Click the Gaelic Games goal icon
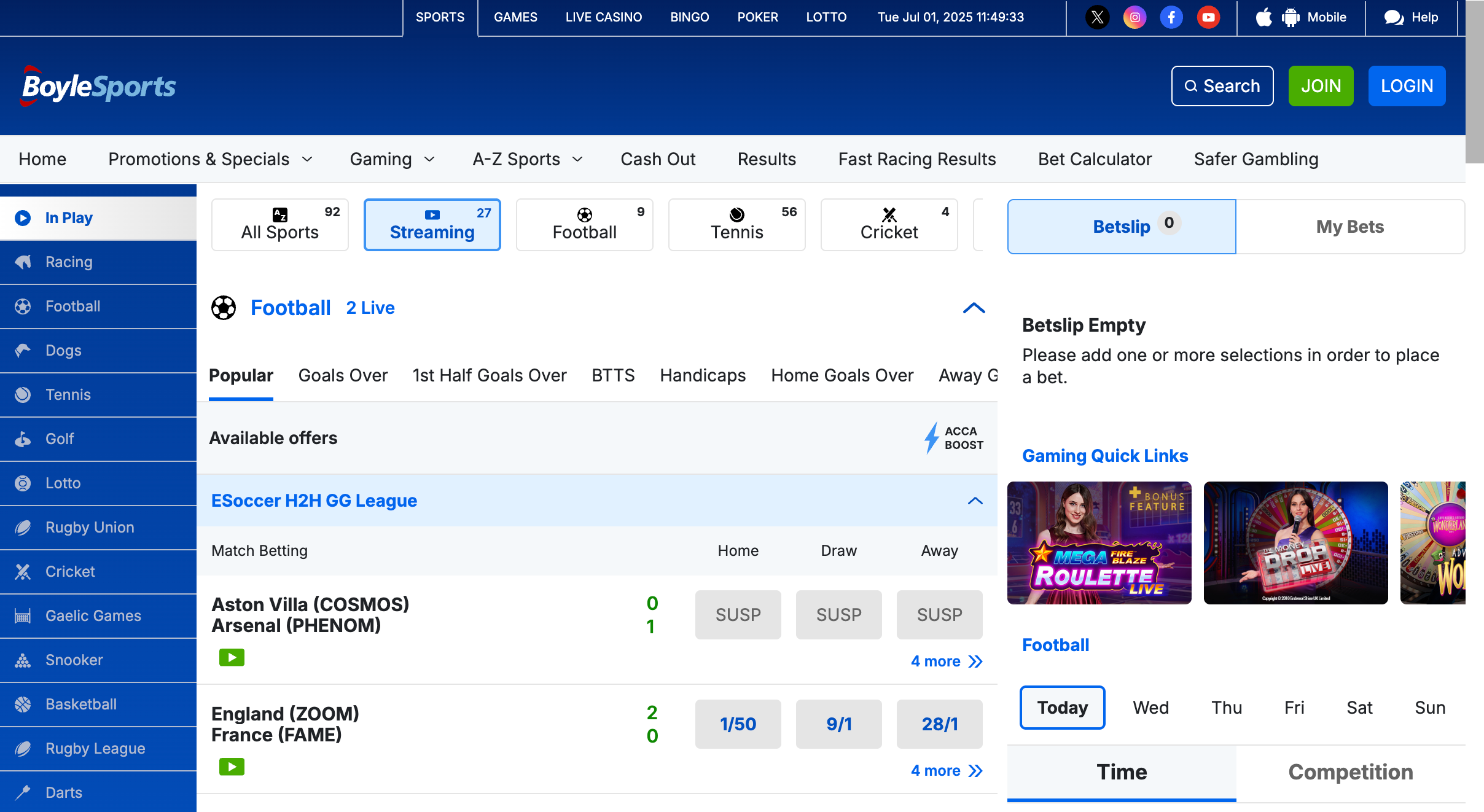The height and width of the screenshot is (812, 1484). (x=23, y=616)
